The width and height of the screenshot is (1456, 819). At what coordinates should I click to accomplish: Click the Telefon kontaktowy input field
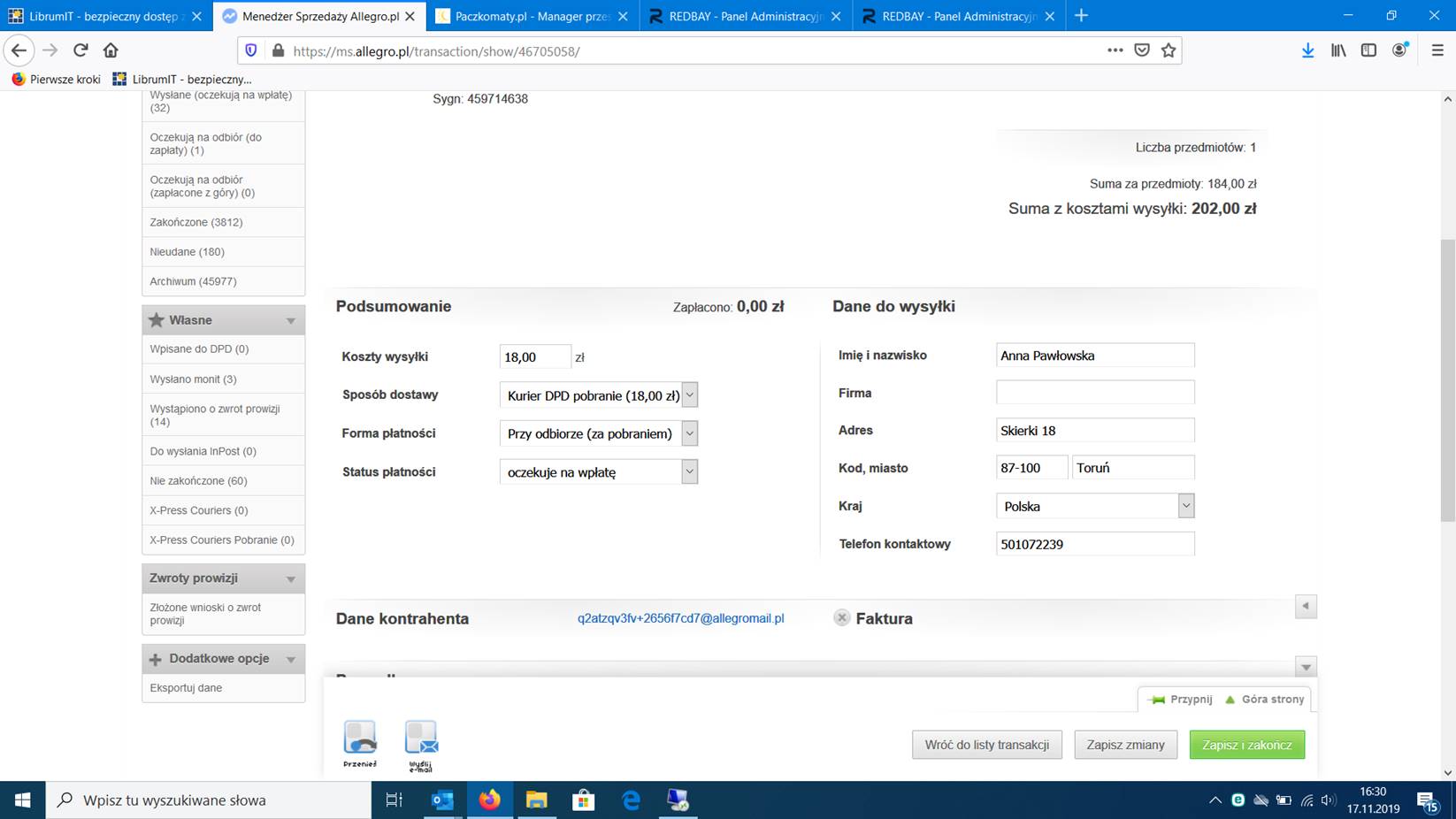click(x=1094, y=544)
